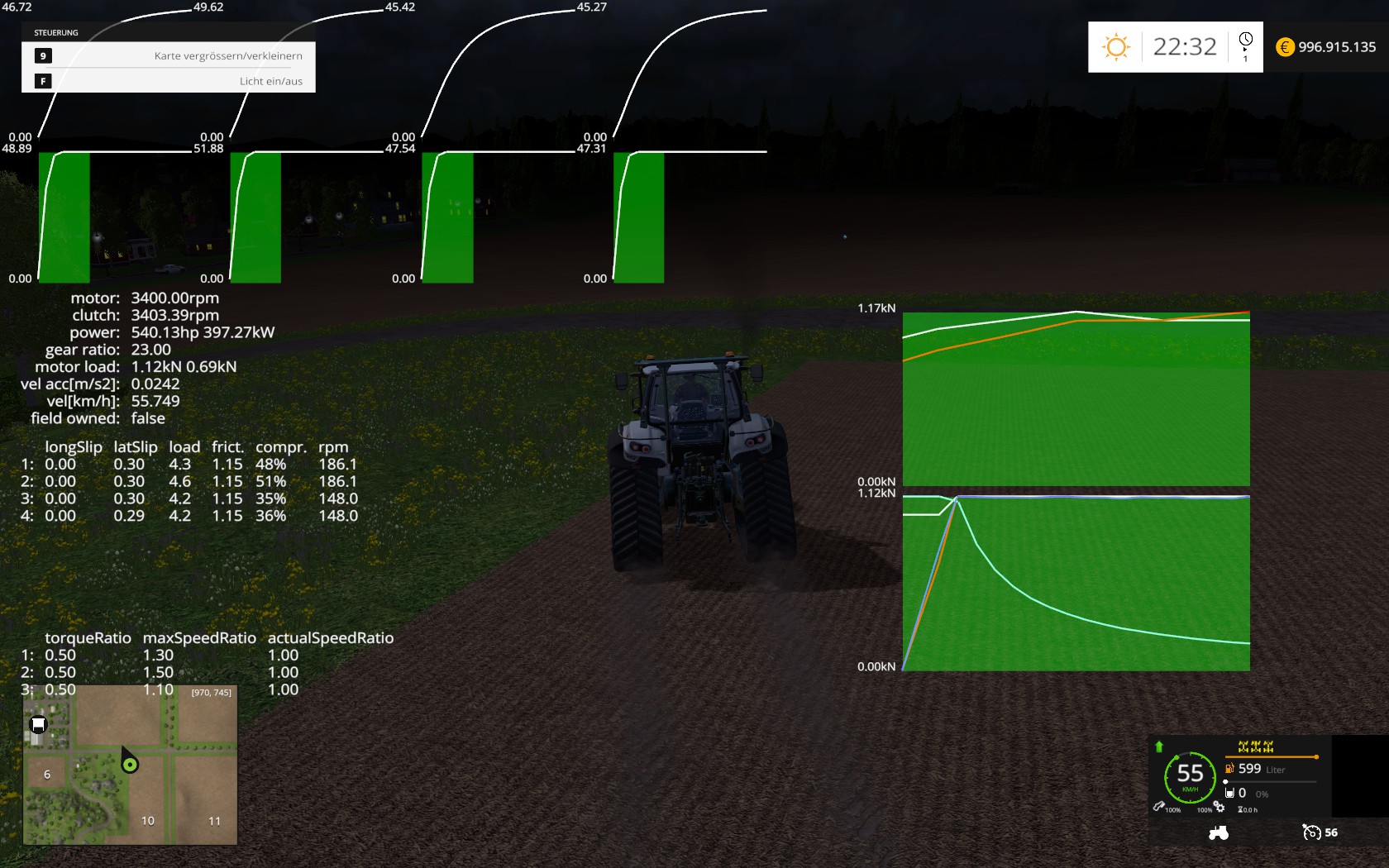This screenshot has width=1389, height=868.
Task: Click the gear ratio value 23.00
Action: click(x=151, y=350)
